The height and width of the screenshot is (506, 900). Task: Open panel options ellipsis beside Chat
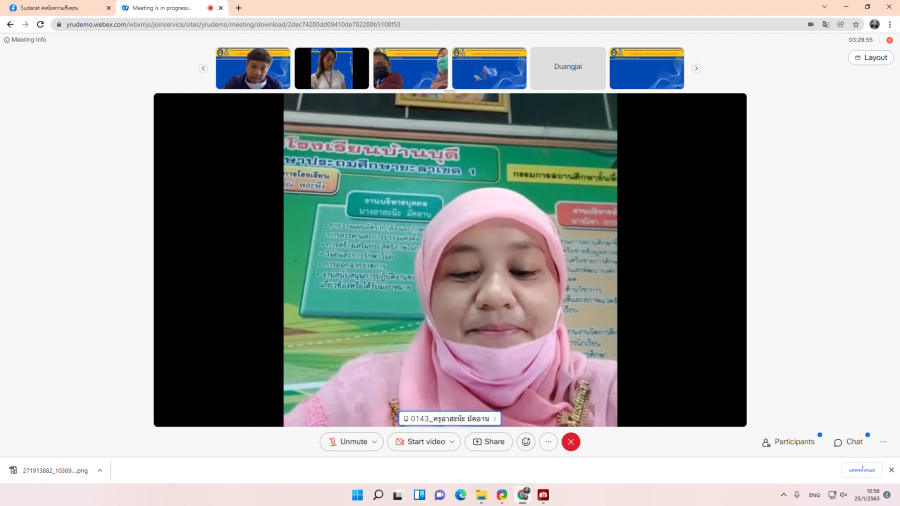click(x=883, y=442)
